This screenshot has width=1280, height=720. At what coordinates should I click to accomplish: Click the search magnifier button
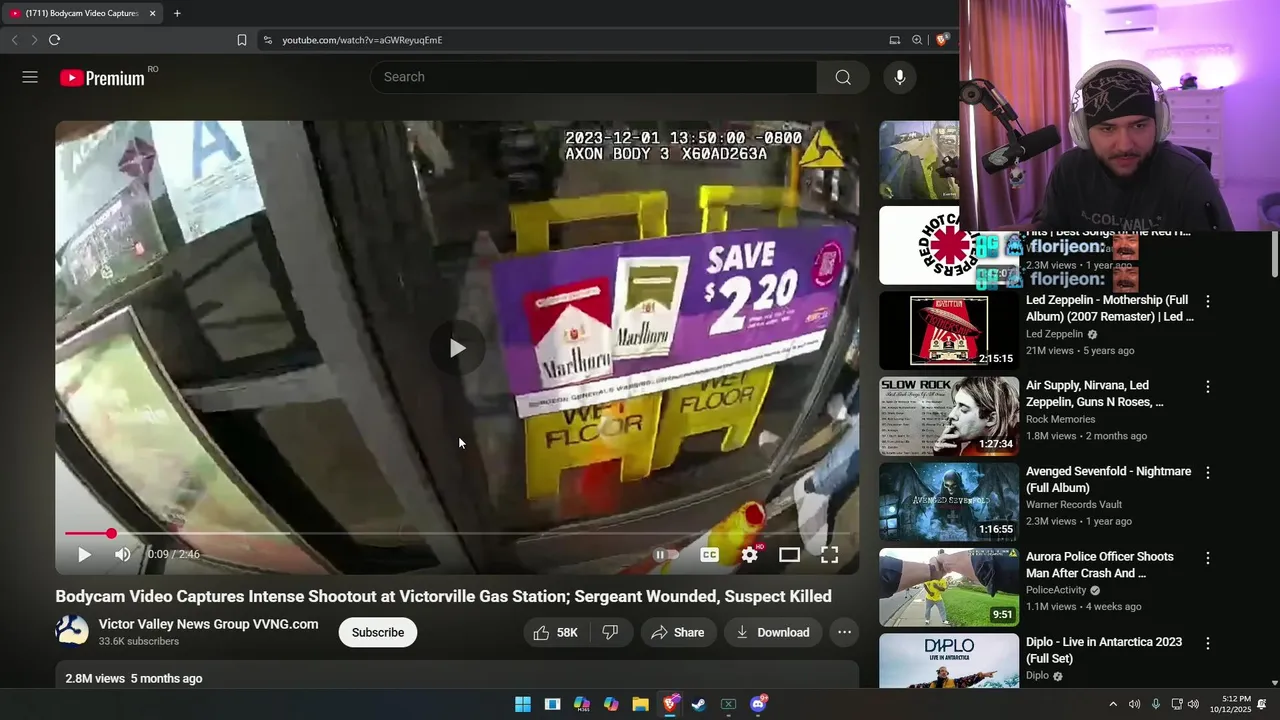tap(843, 77)
